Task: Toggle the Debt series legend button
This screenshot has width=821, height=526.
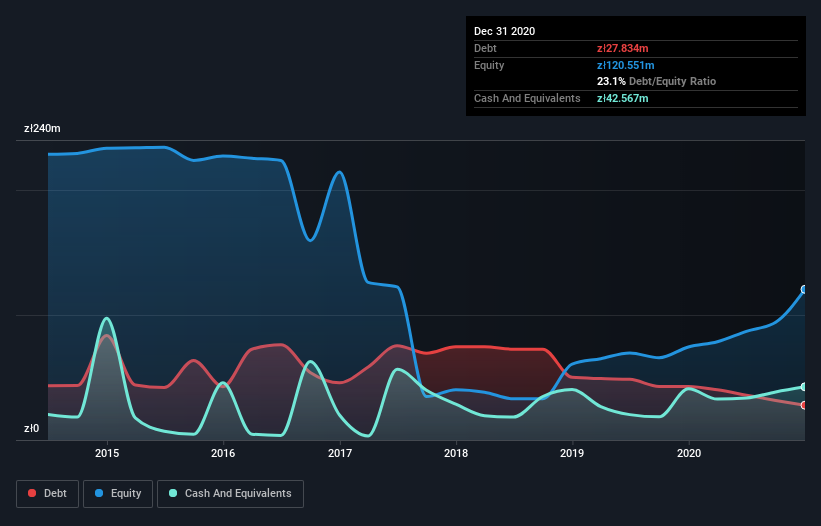Action: point(48,494)
